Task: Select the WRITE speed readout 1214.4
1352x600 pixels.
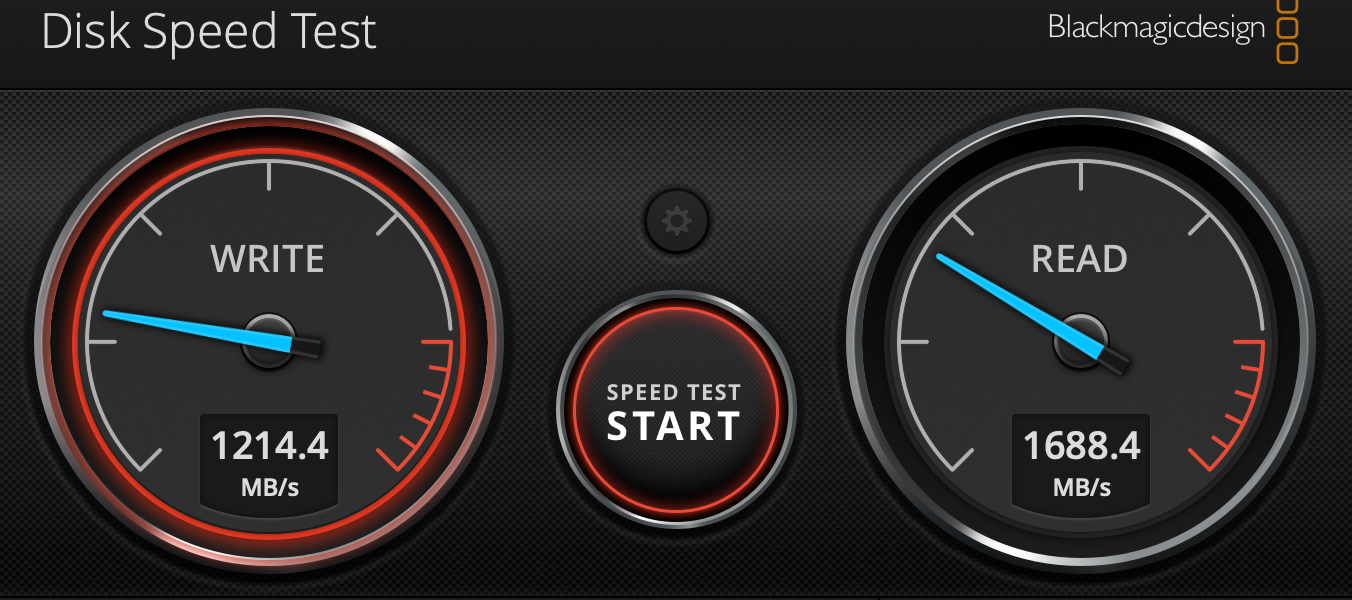Action: click(x=270, y=445)
